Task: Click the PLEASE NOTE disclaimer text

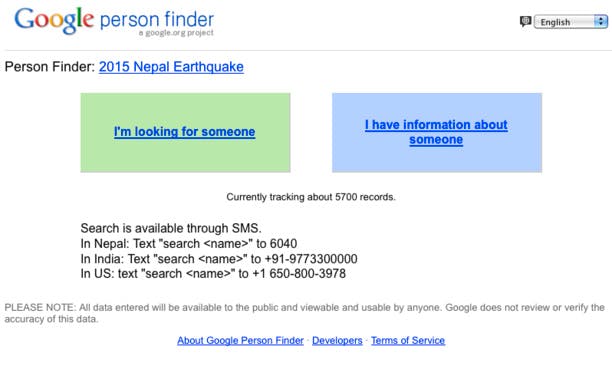Action: [x=304, y=313]
